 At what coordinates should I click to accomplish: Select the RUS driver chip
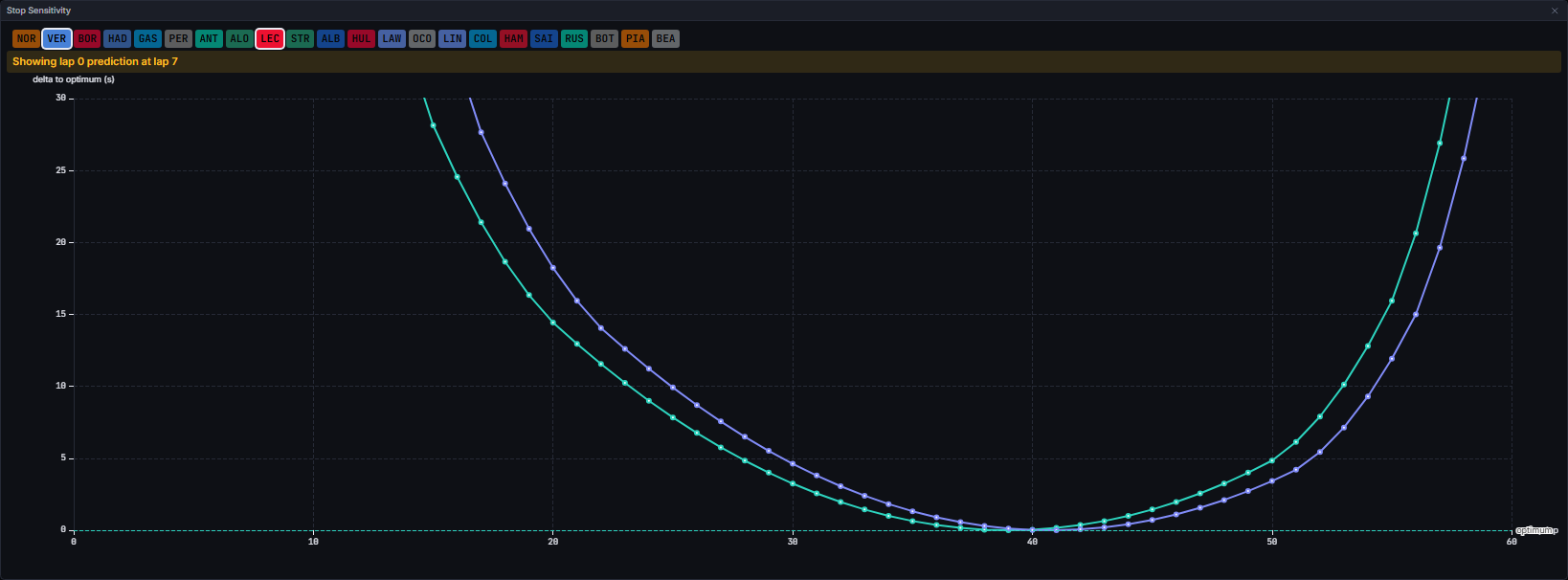[574, 39]
